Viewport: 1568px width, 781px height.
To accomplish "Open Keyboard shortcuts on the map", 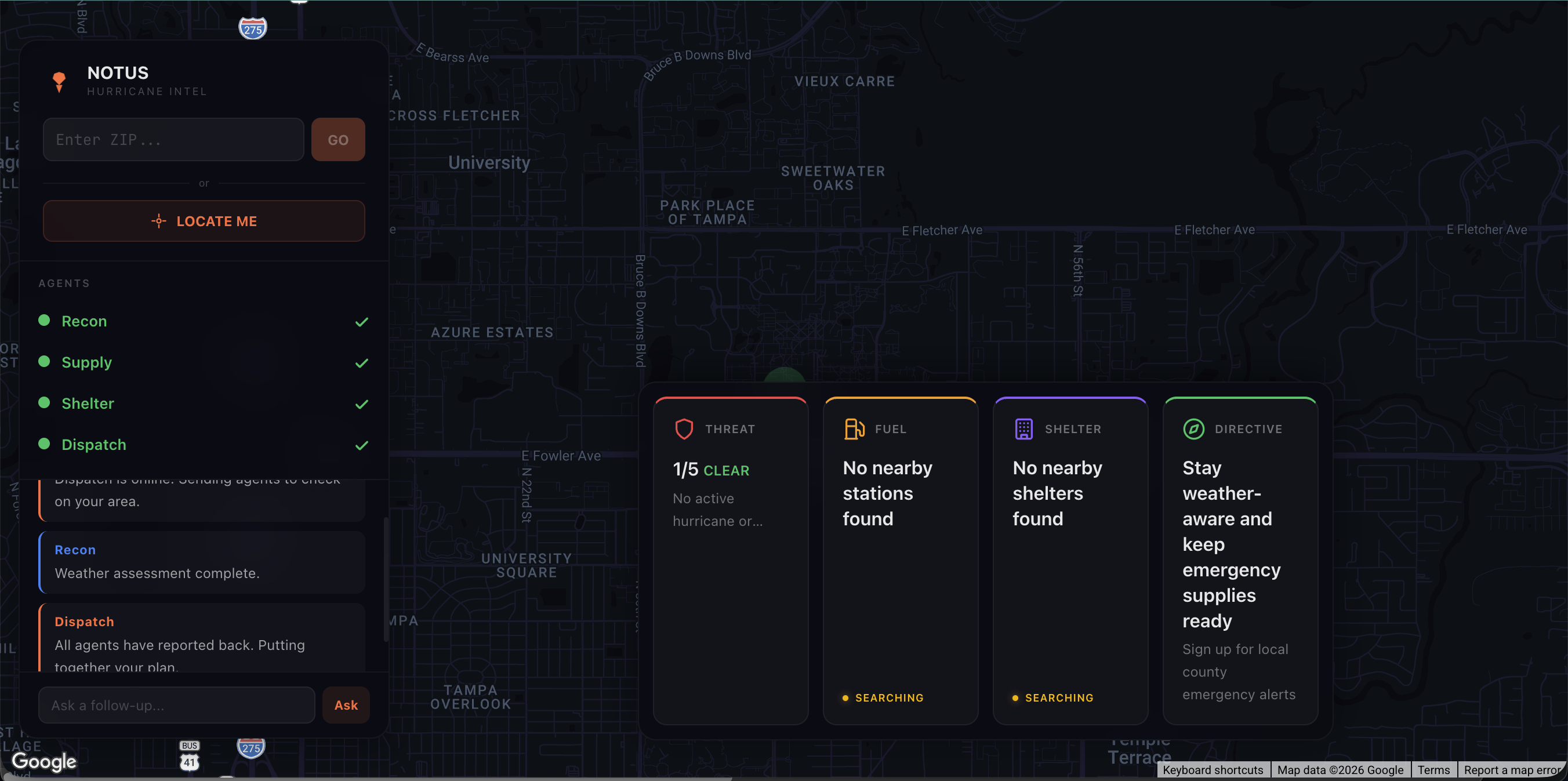I will tap(1213, 769).
